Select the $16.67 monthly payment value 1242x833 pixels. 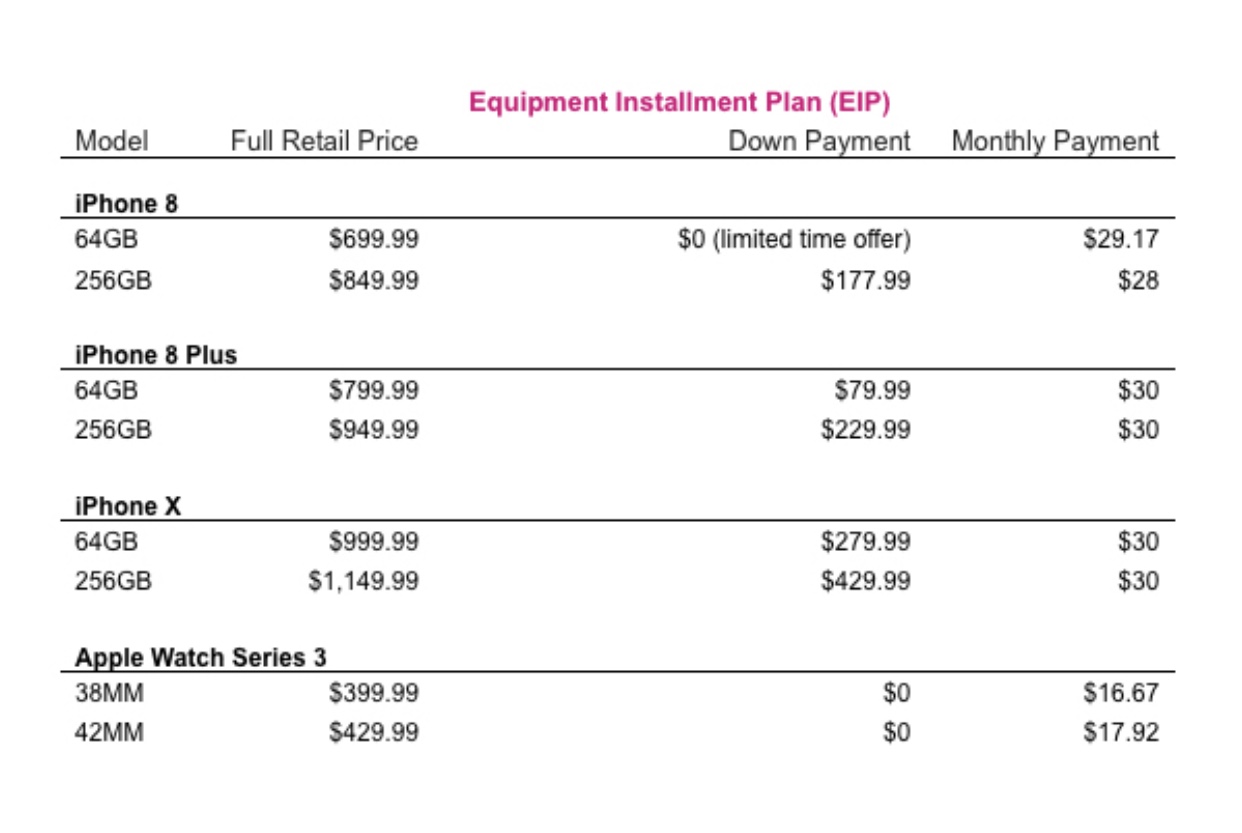click(x=1121, y=693)
